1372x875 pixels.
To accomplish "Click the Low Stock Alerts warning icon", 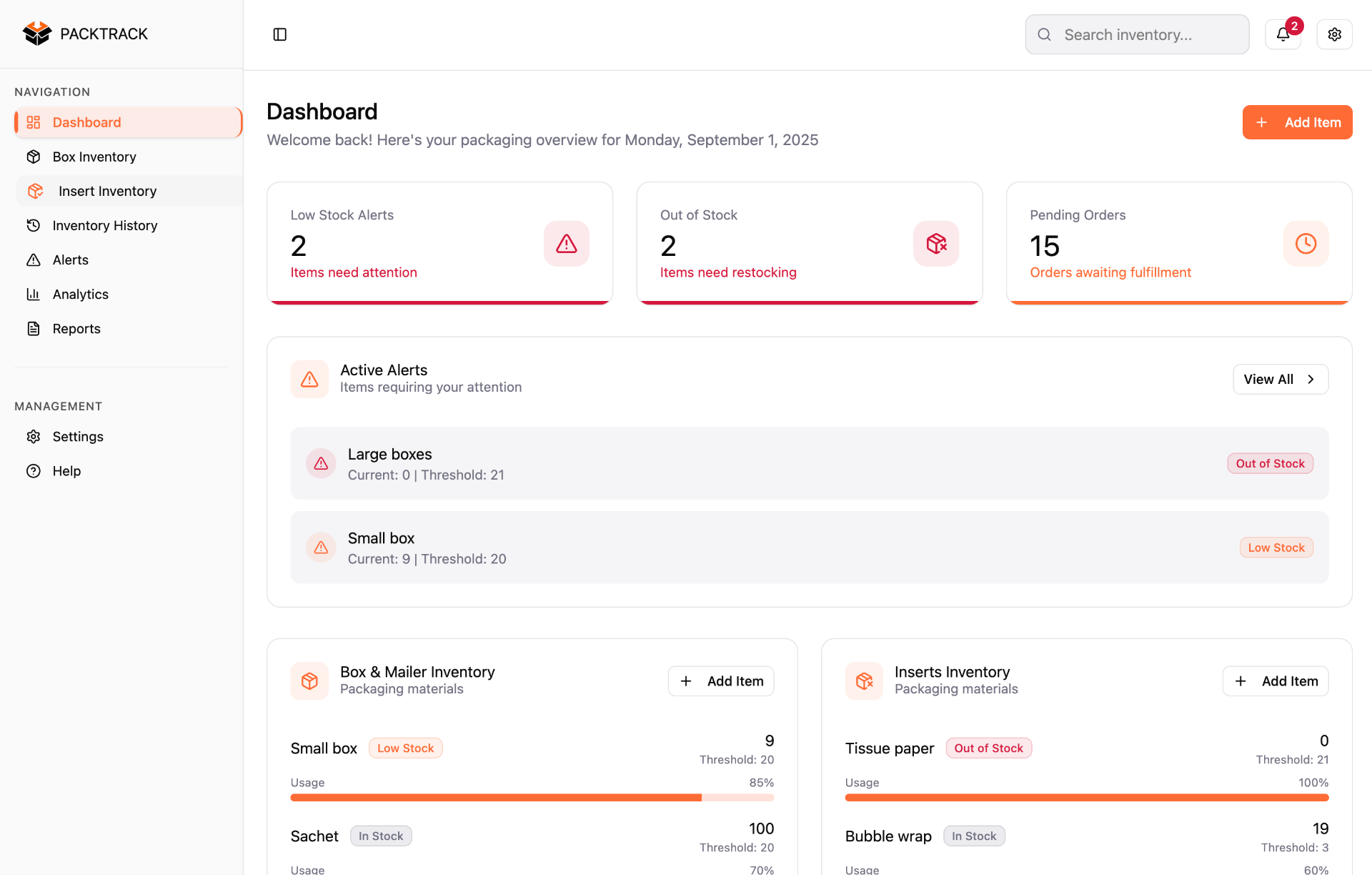I will pyautogui.click(x=566, y=244).
